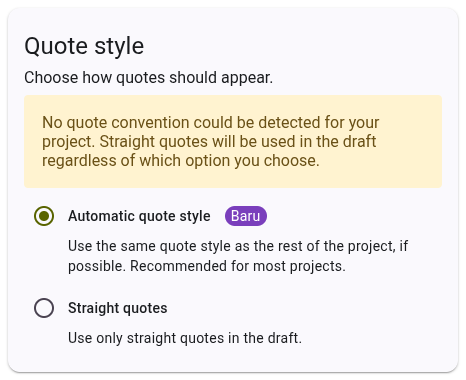The width and height of the screenshot is (466, 380).
Task: Click the yellow no-convention-detected warning banner
Action: coord(233,141)
